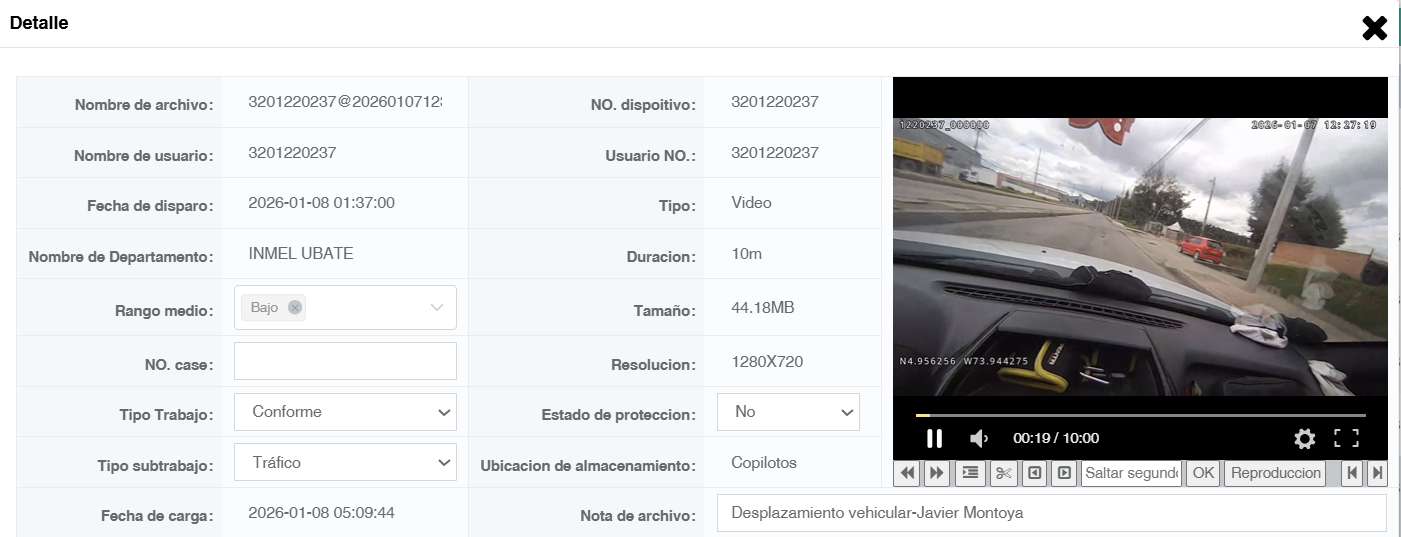1401x537 pixels.
Task: Jump to next video file
Action: [x=1377, y=473]
